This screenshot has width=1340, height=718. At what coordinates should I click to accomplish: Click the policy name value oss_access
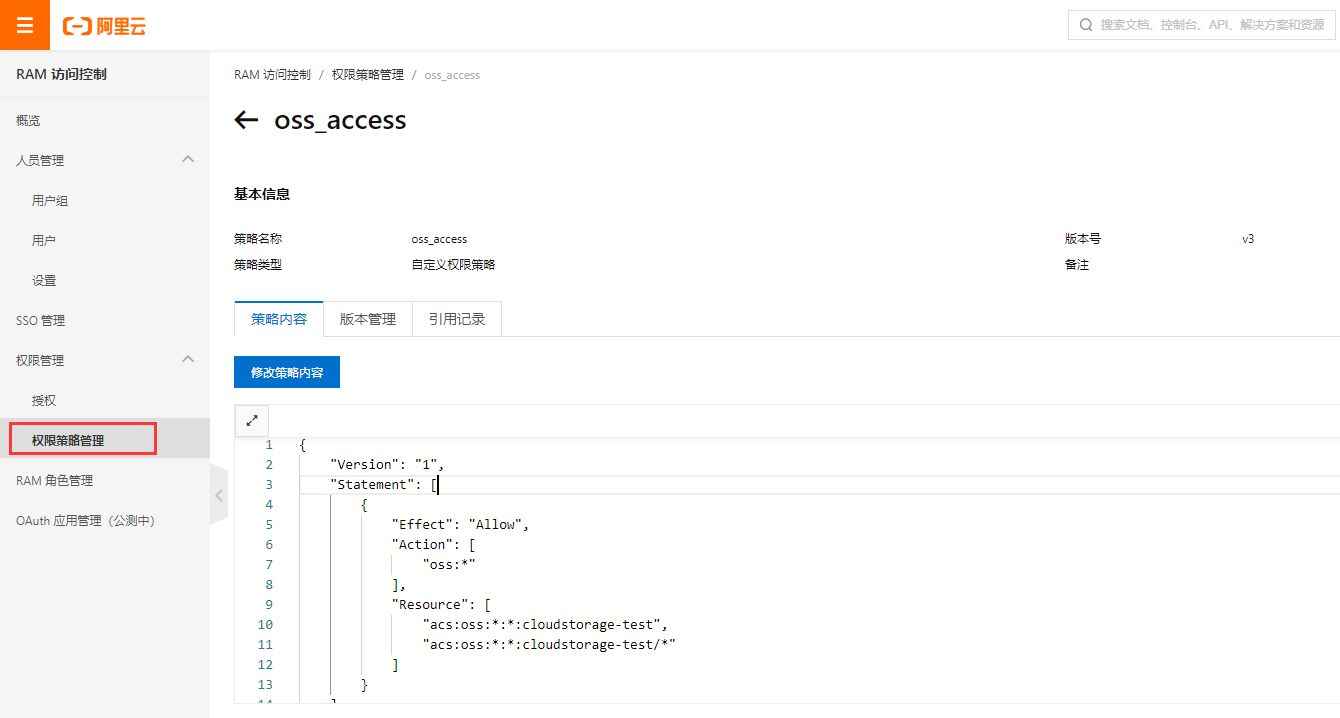(439, 239)
